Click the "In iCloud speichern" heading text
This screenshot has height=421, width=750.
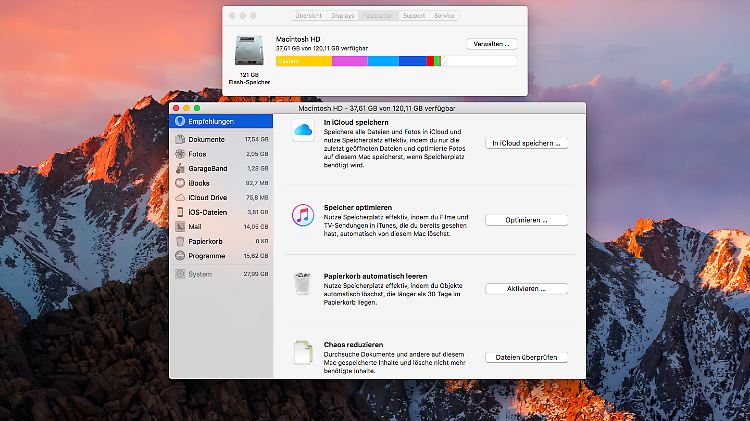[356, 122]
